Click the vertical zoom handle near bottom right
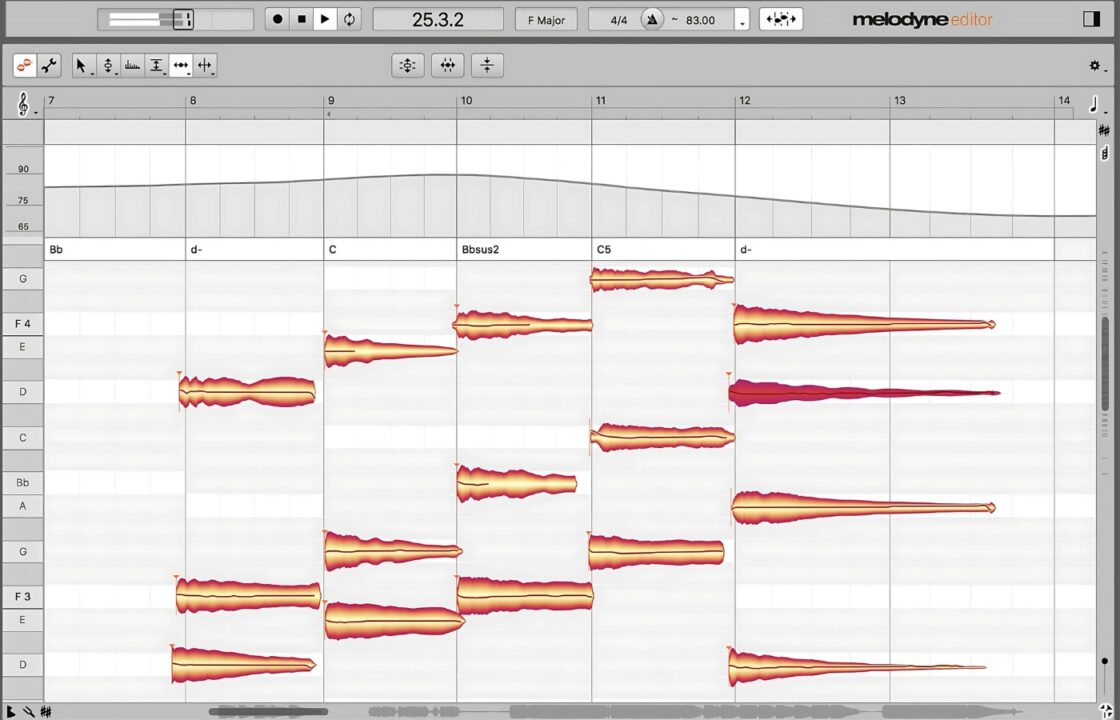 pyautogui.click(x=1105, y=662)
